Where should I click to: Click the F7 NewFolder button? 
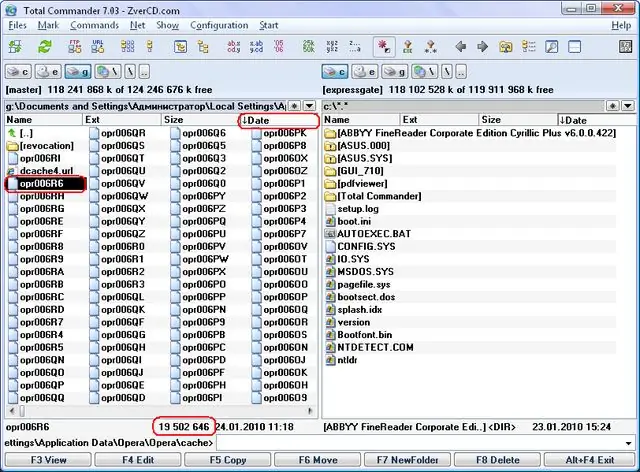pyautogui.click(x=407, y=460)
